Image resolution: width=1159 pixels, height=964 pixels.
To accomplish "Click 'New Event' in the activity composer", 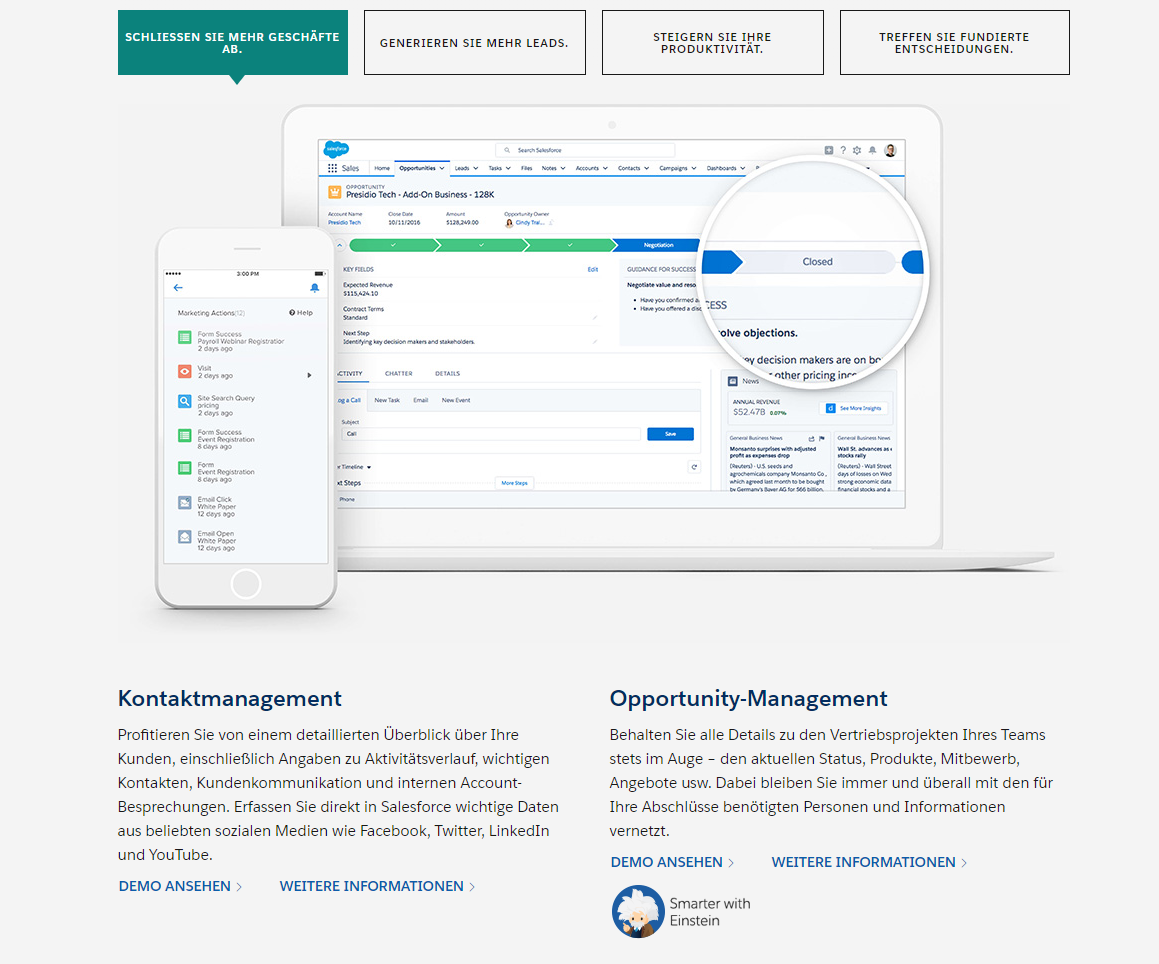I will click(x=456, y=400).
